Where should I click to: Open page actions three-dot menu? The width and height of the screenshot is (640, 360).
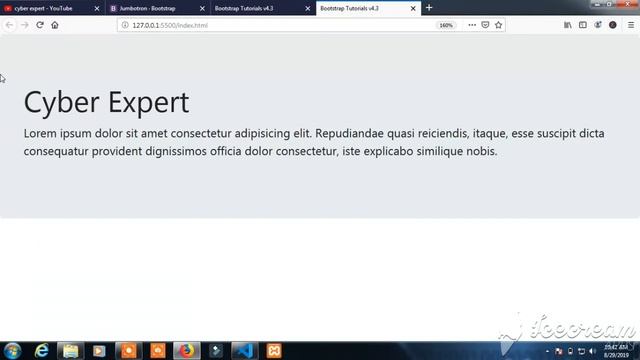coord(472,25)
